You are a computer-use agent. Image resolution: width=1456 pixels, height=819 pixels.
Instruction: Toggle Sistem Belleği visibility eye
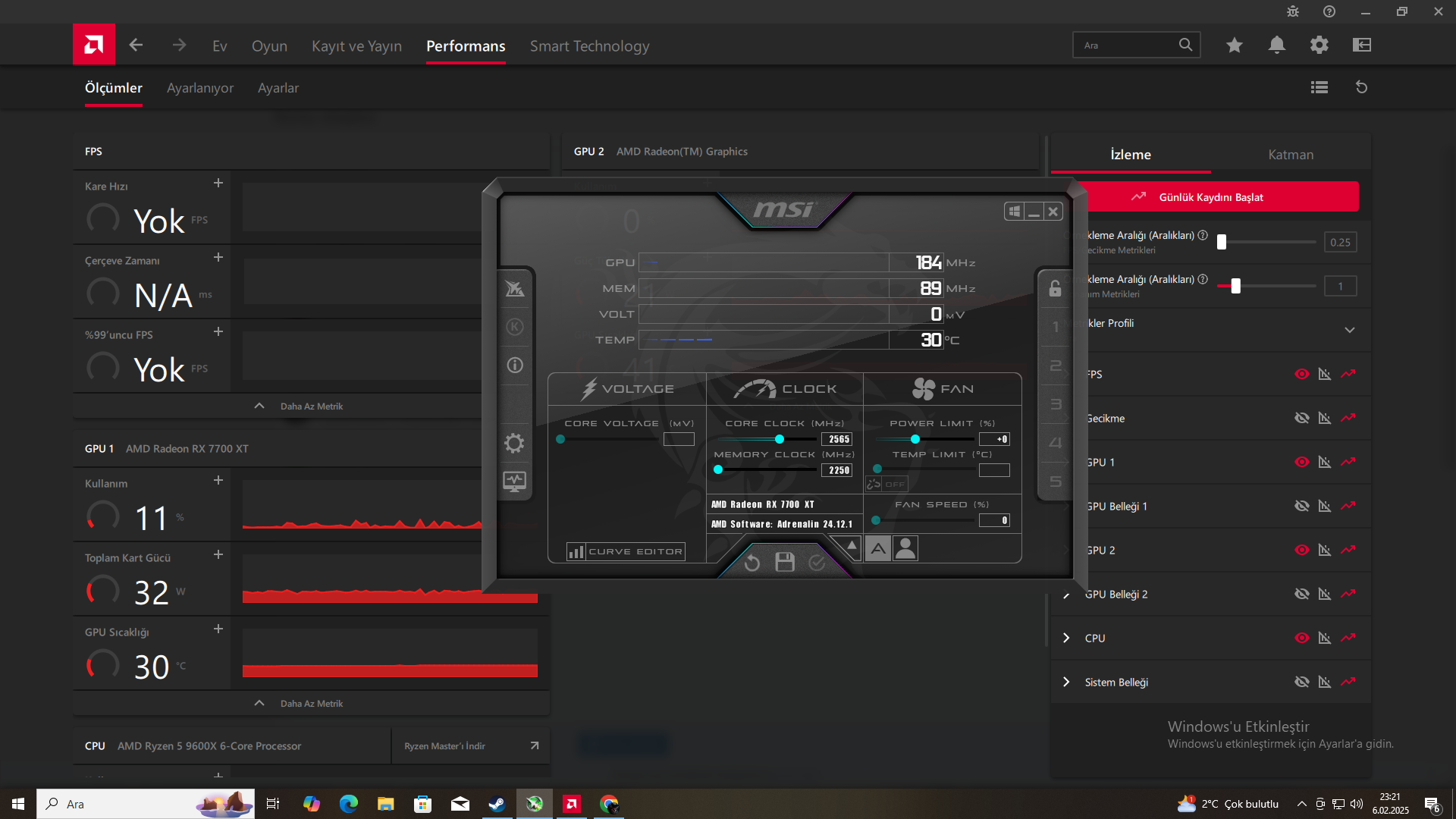(x=1302, y=682)
